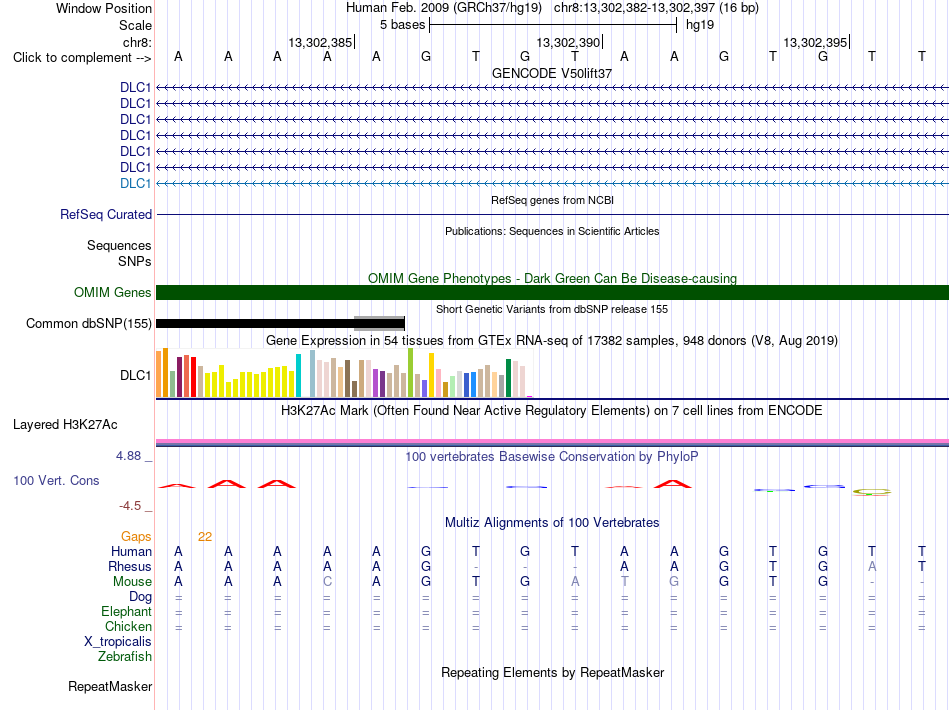
Task: Click the hg19 scale label
Action: pos(700,25)
